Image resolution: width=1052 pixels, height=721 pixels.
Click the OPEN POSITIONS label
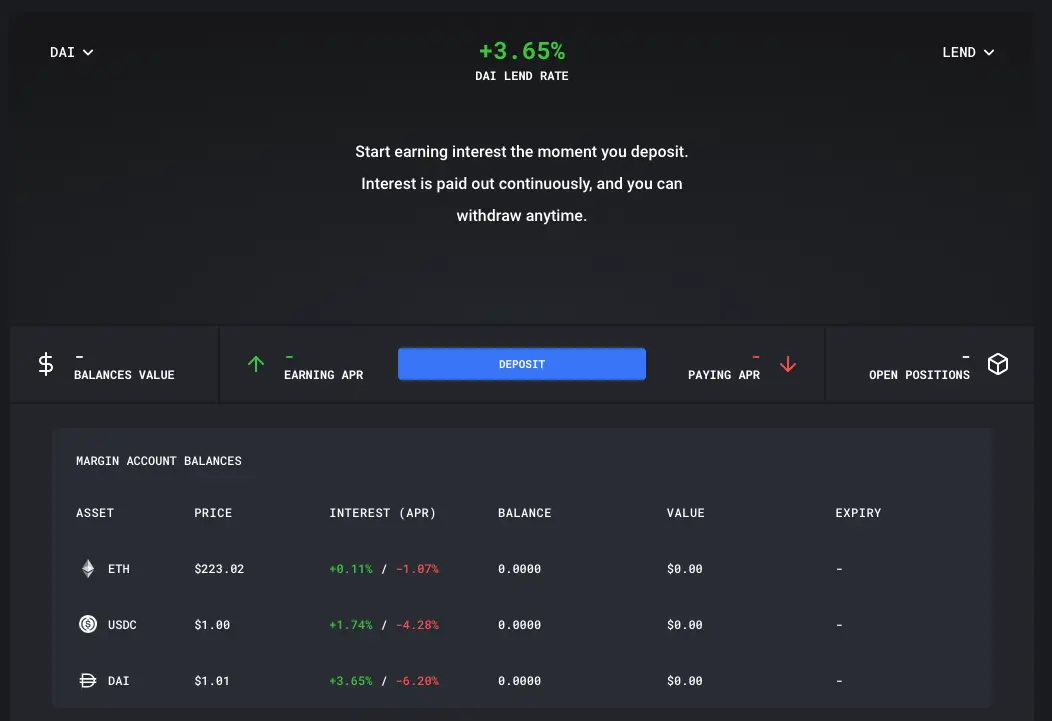[x=919, y=375]
